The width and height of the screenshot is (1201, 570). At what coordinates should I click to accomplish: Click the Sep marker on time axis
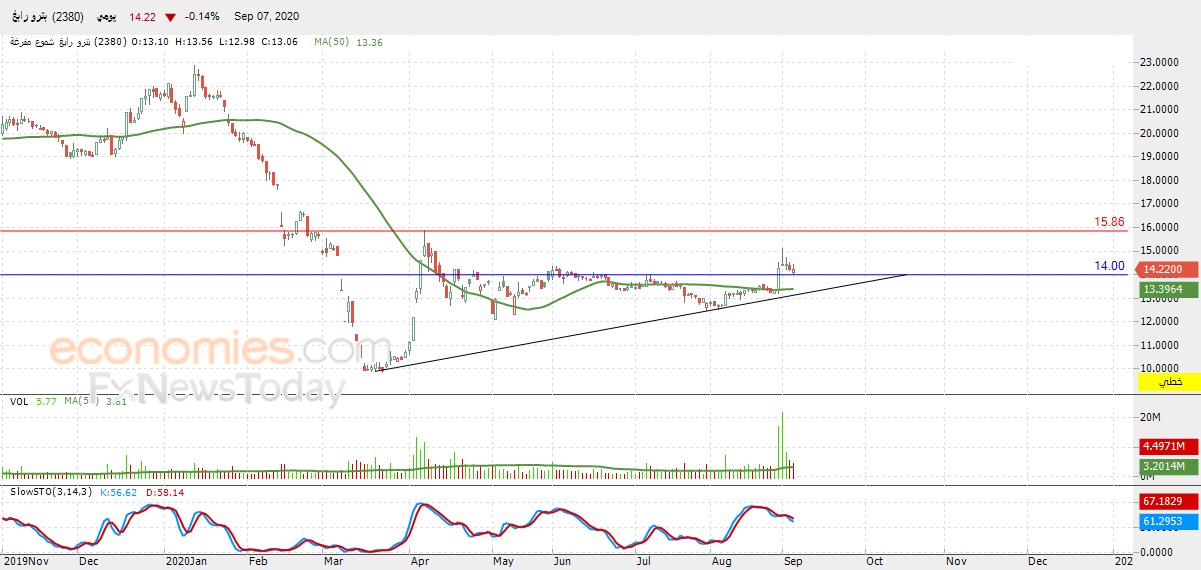coord(791,562)
